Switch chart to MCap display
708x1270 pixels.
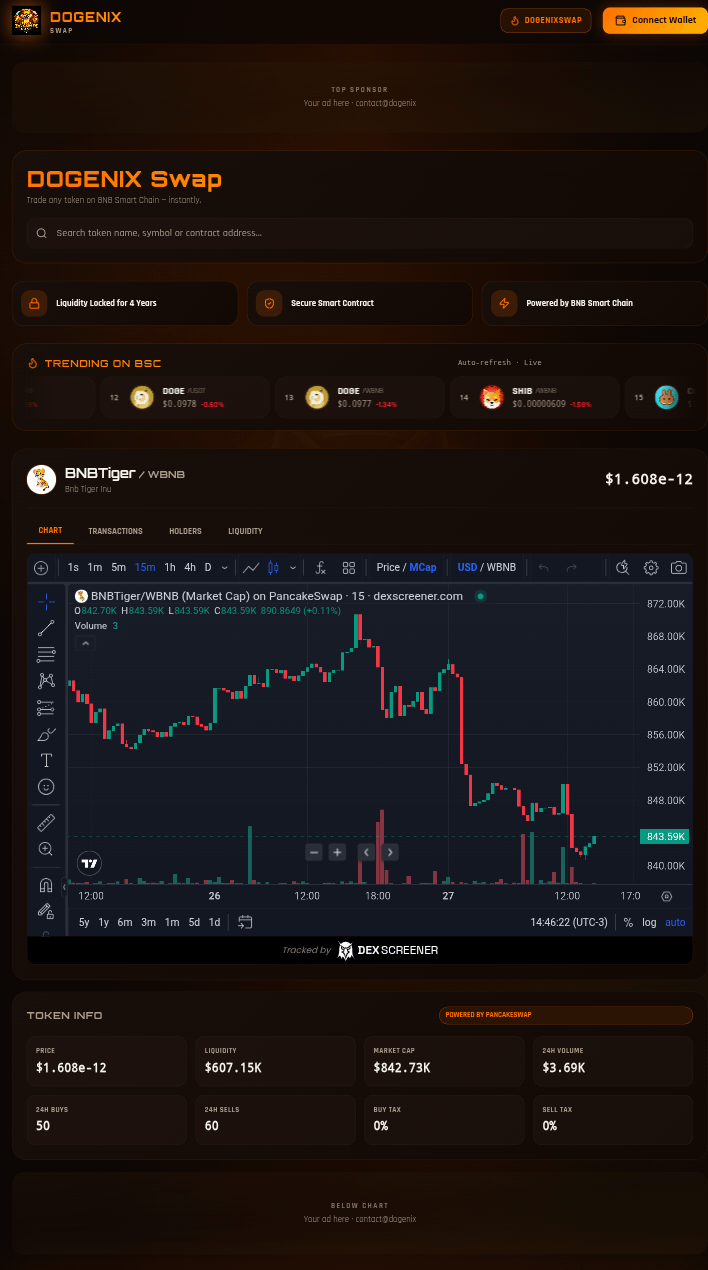[x=423, y=568]
